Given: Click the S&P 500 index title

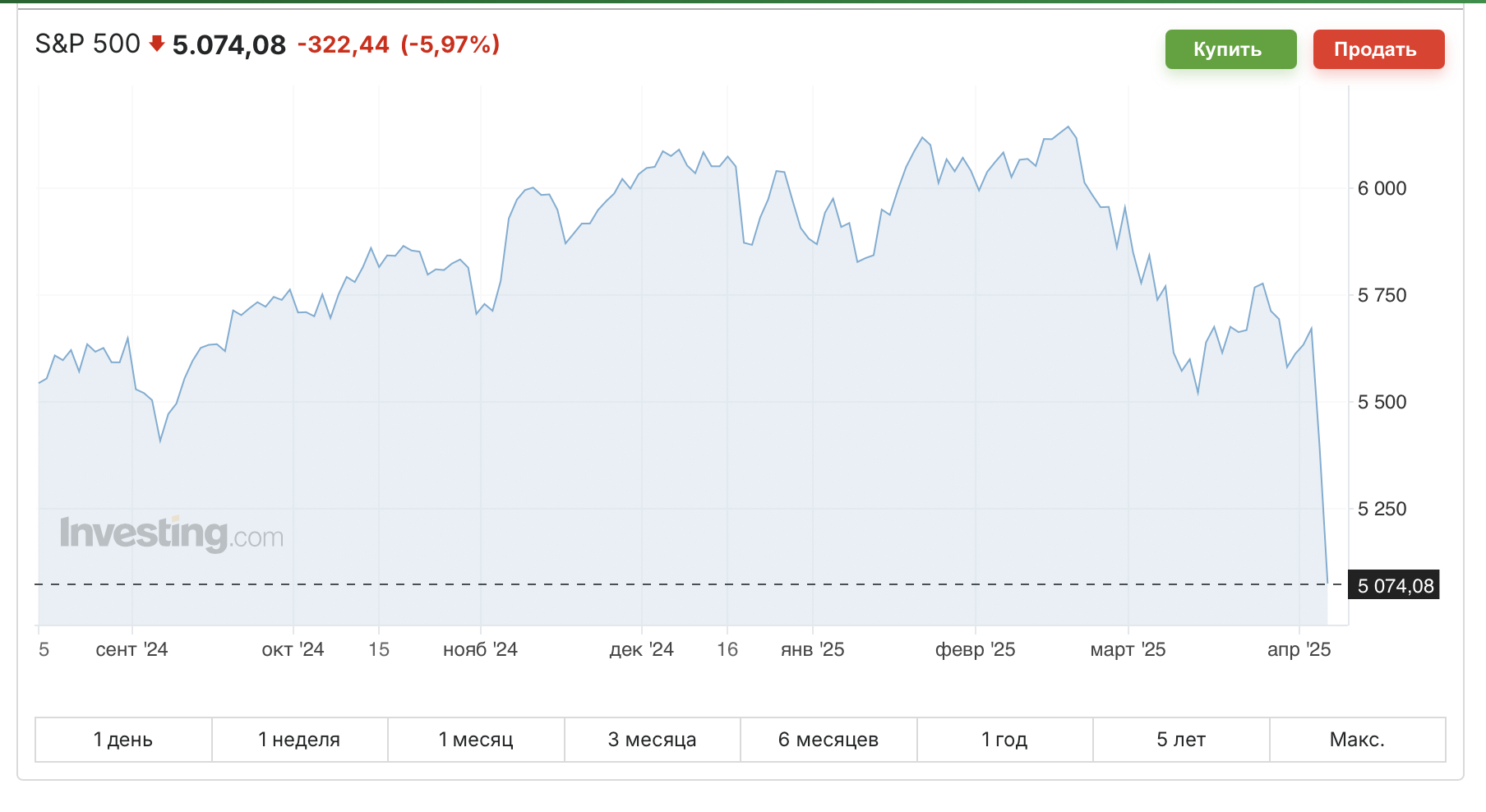Looking at the screenshot, I should click(88, 44).
